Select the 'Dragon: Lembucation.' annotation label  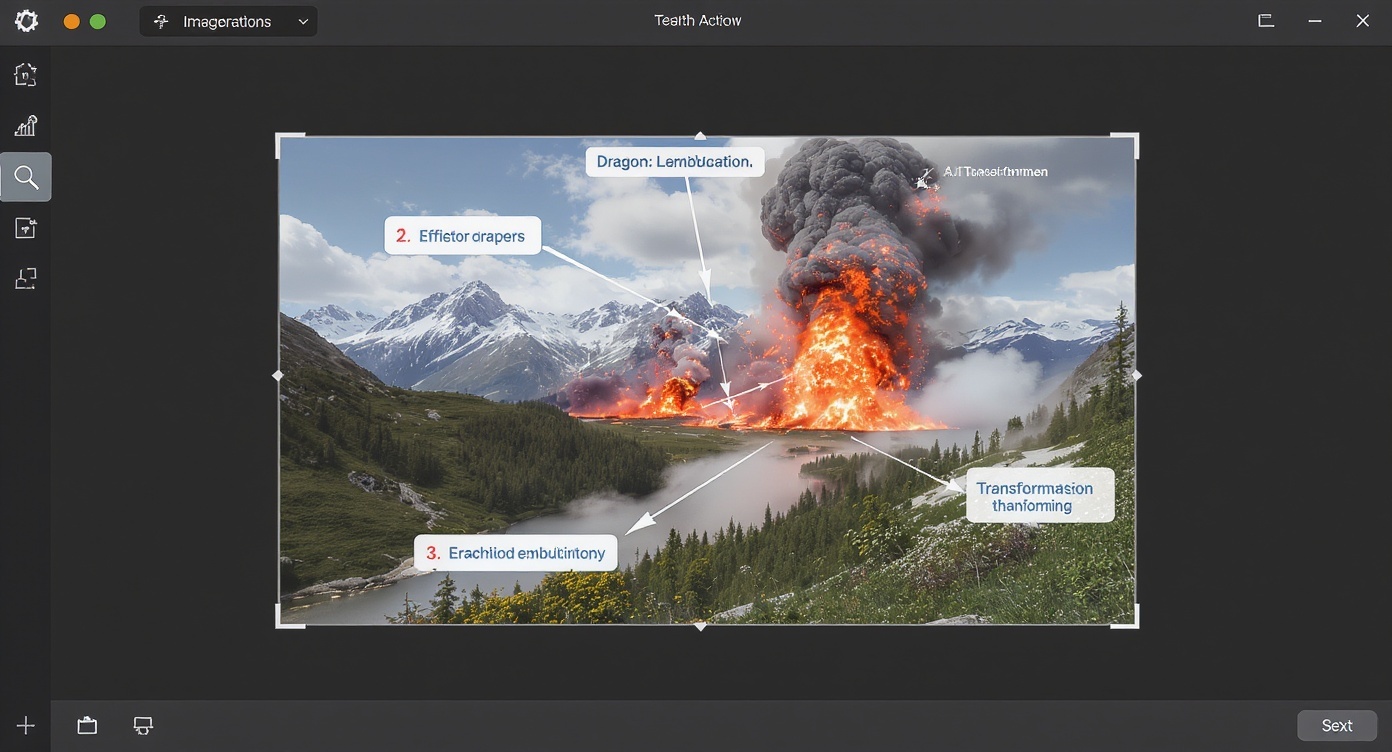[675, 162]
